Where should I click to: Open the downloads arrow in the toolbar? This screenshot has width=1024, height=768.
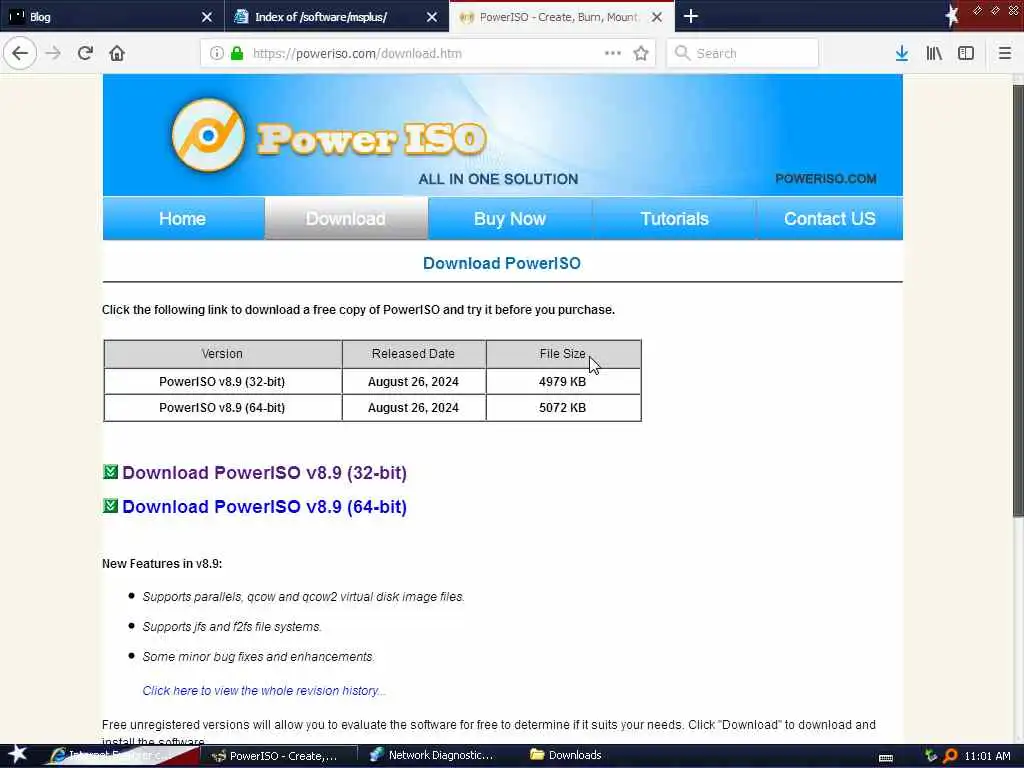tap(901, 53)
